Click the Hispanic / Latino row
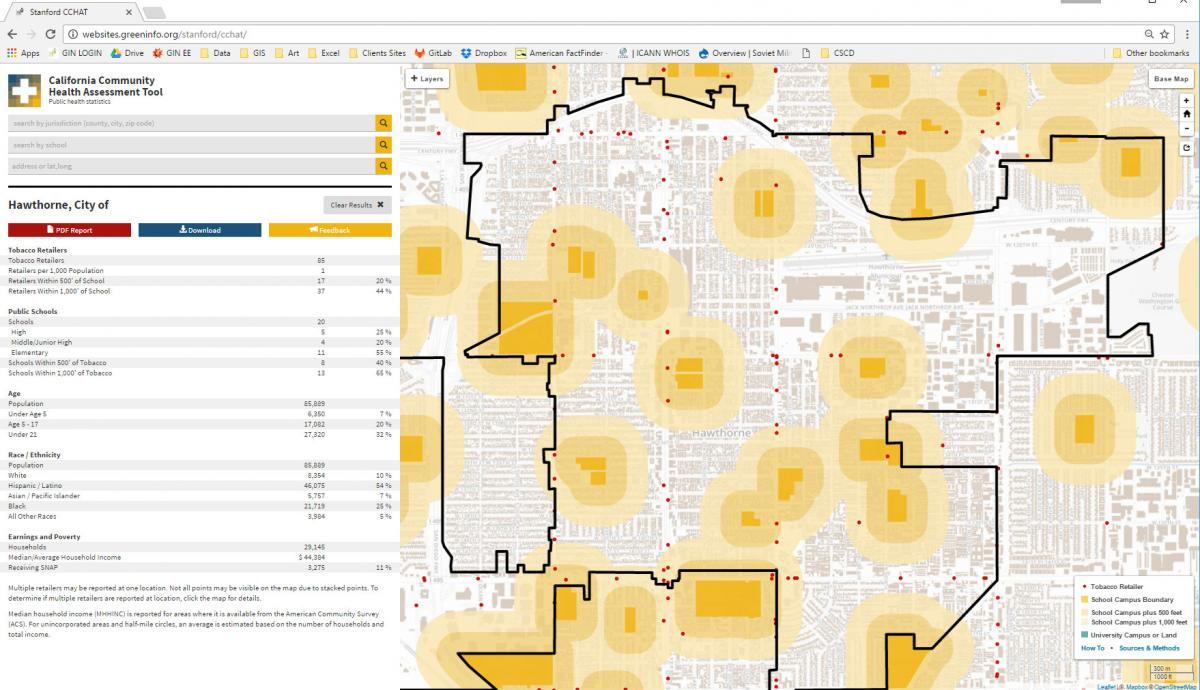 point(200,485)
